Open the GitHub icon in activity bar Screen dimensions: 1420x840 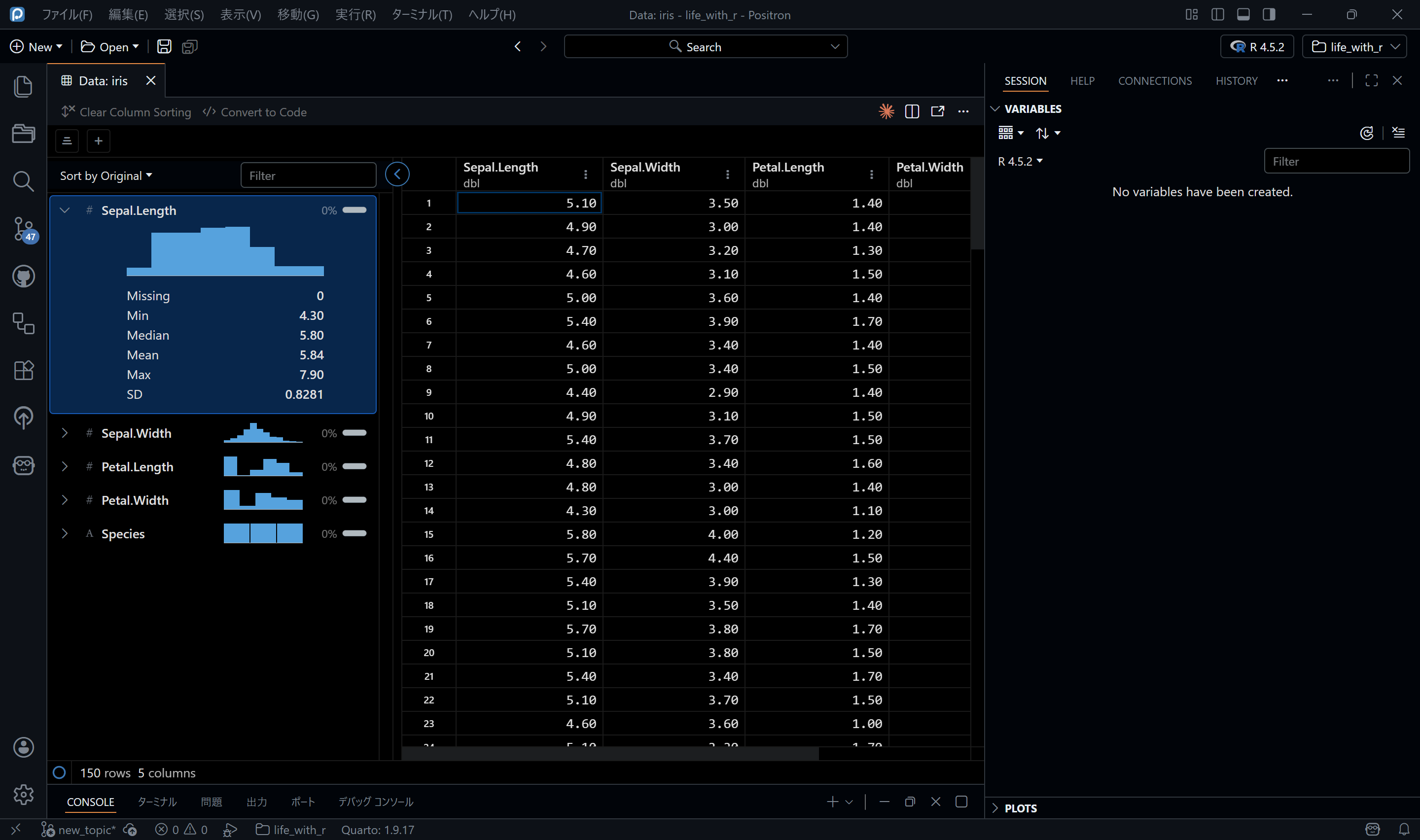23,276
